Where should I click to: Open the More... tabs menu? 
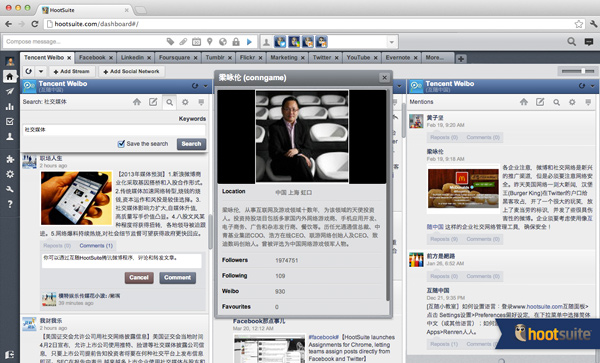click(x=435, y=57)
